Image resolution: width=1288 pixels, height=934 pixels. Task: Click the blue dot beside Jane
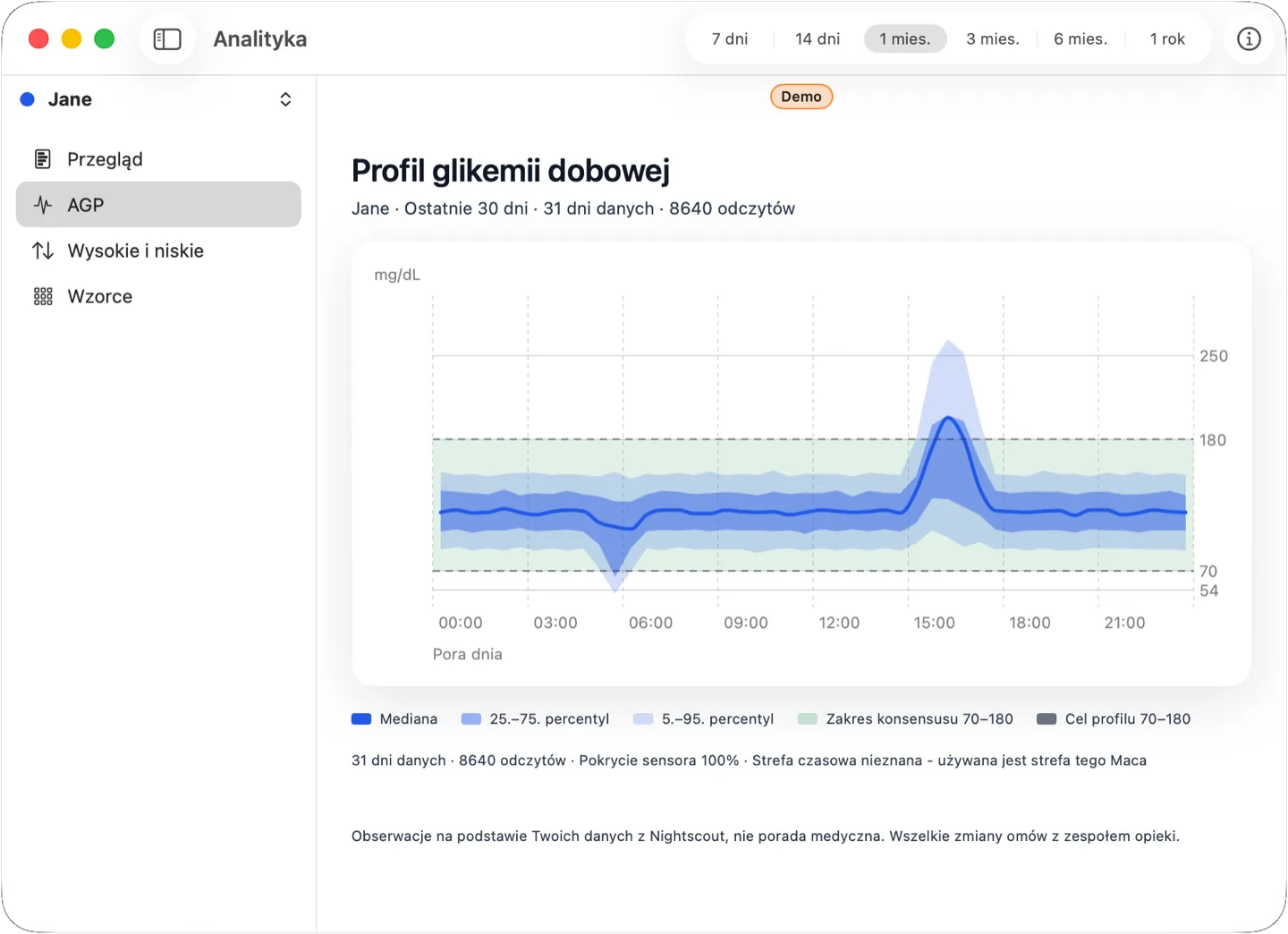pyautogui.click(x=28, y=99)
